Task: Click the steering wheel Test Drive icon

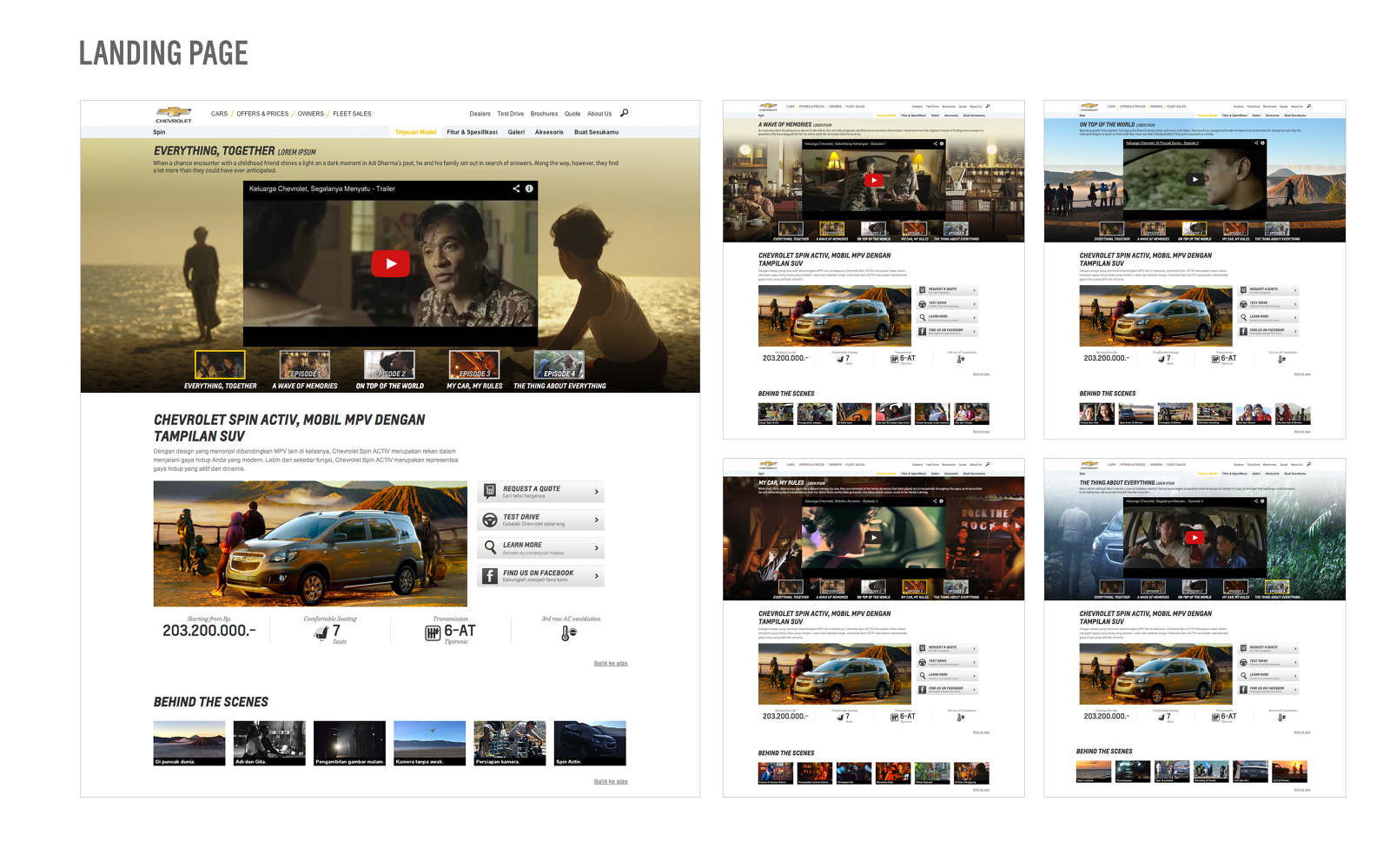Action: (x=490, y=520)
